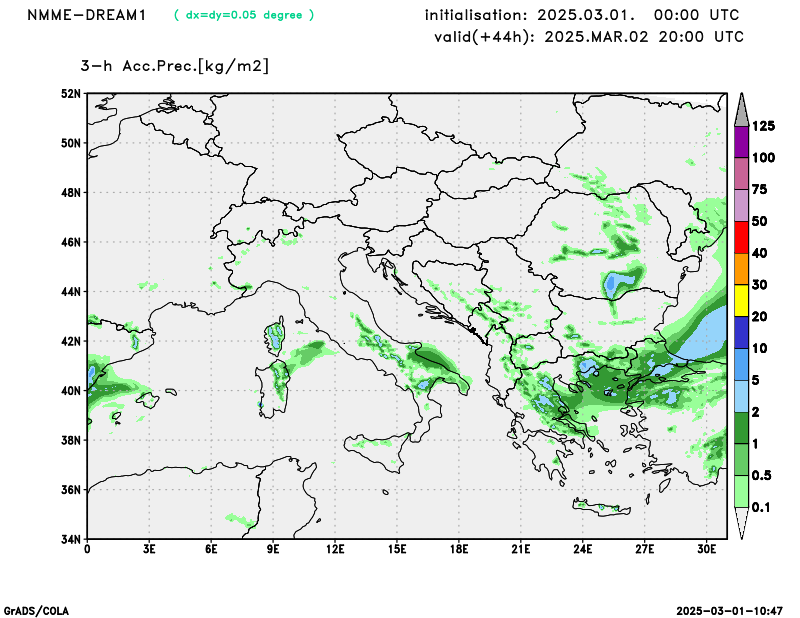Click the GrADS/COLA credit text

click(36, 611)
